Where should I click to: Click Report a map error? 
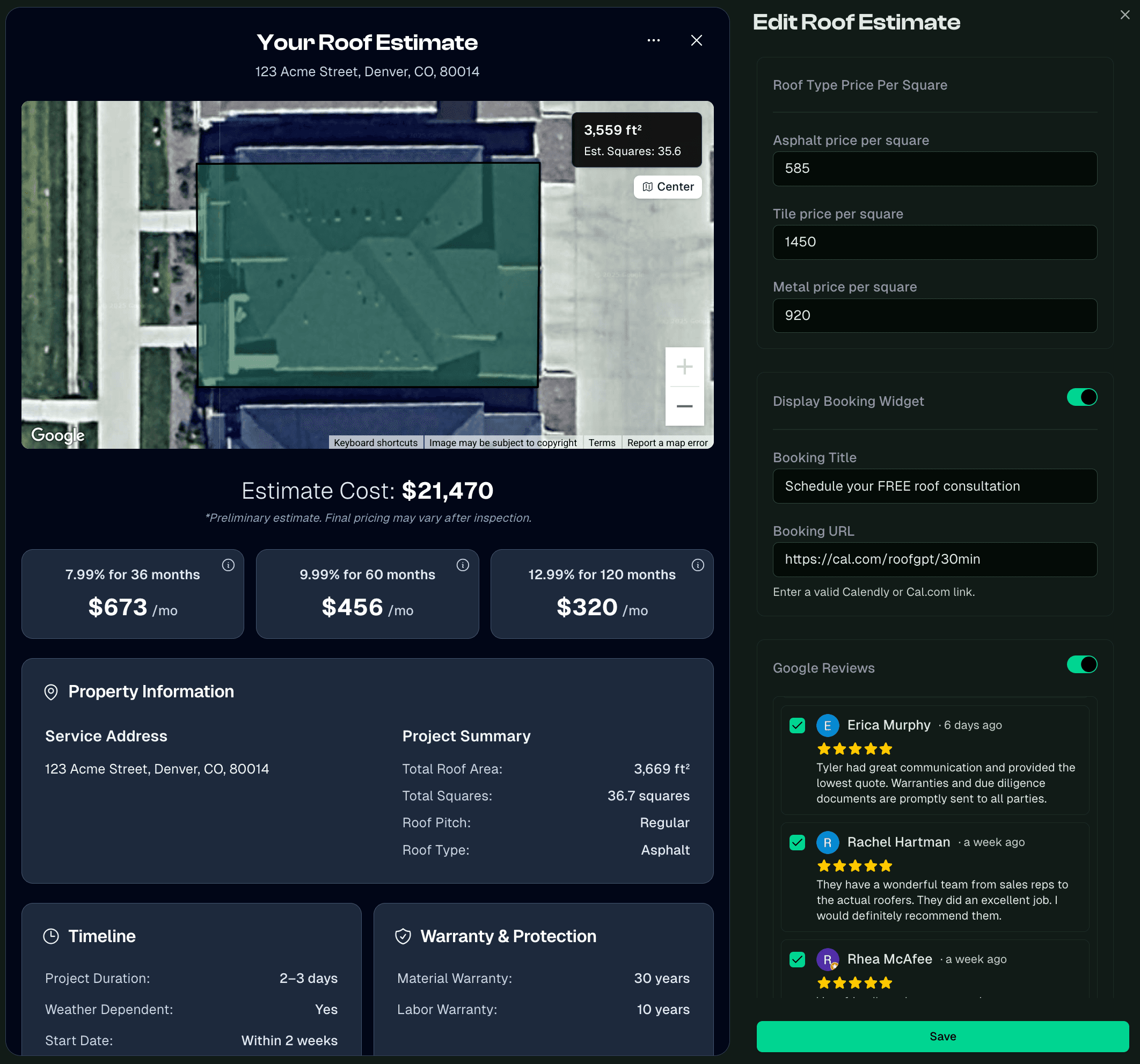pos(667,442)
